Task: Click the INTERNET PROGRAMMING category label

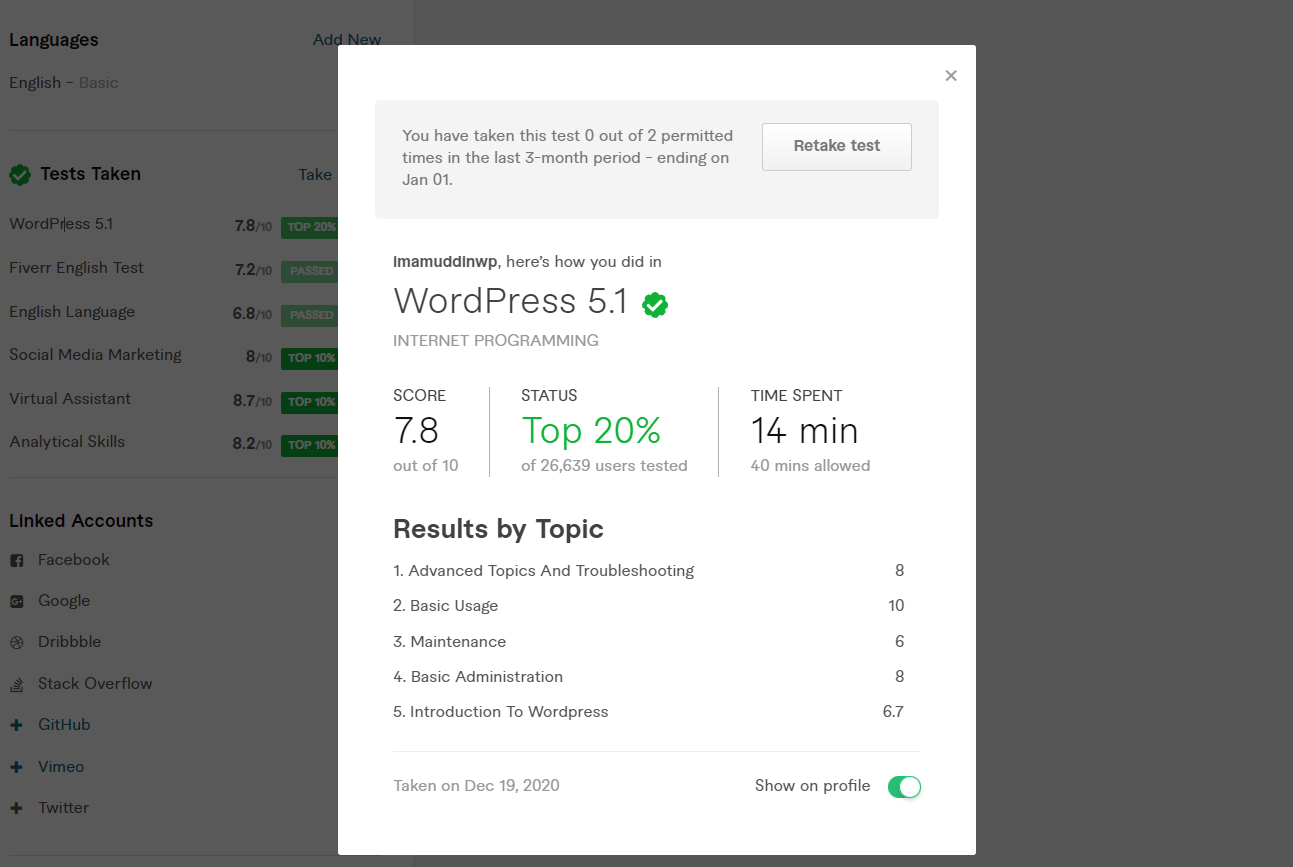Action: tap(496, 341)
